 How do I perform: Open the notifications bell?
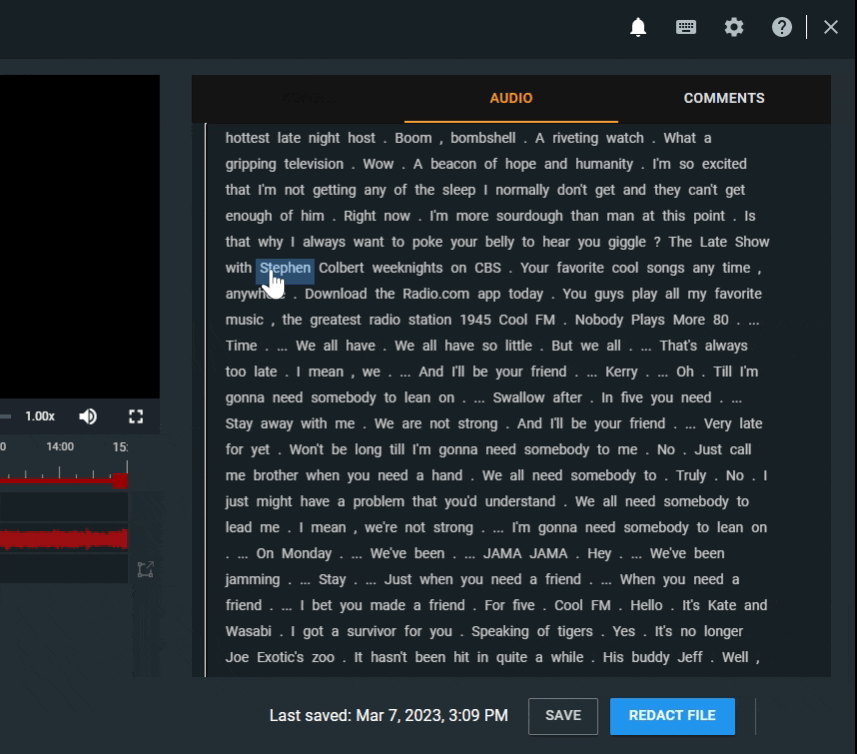(x=638, y=27)
